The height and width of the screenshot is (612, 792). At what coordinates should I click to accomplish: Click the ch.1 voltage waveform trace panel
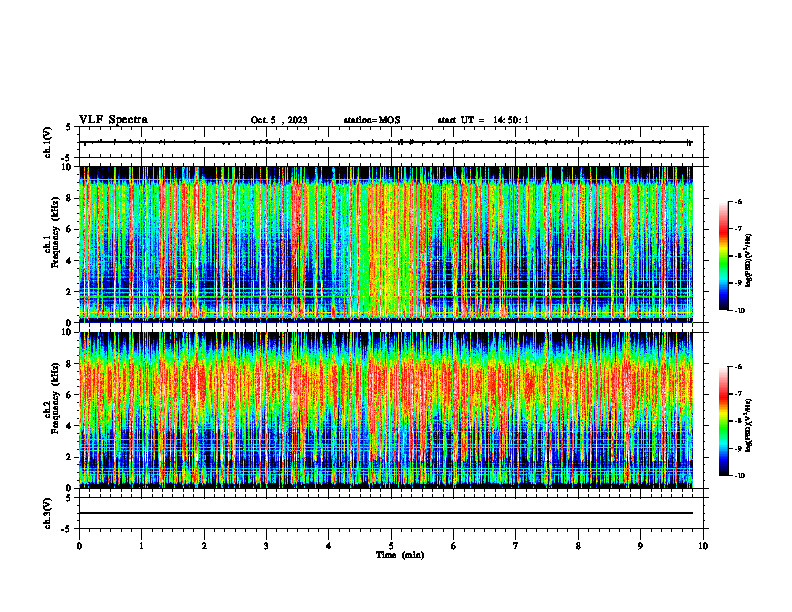(391, 142)
